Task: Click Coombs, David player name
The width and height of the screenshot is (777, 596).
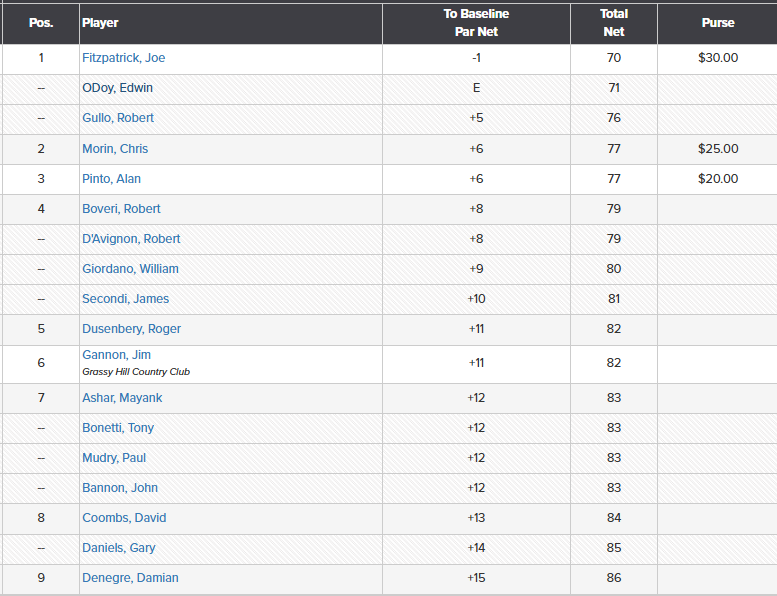Action: (124, 518)
